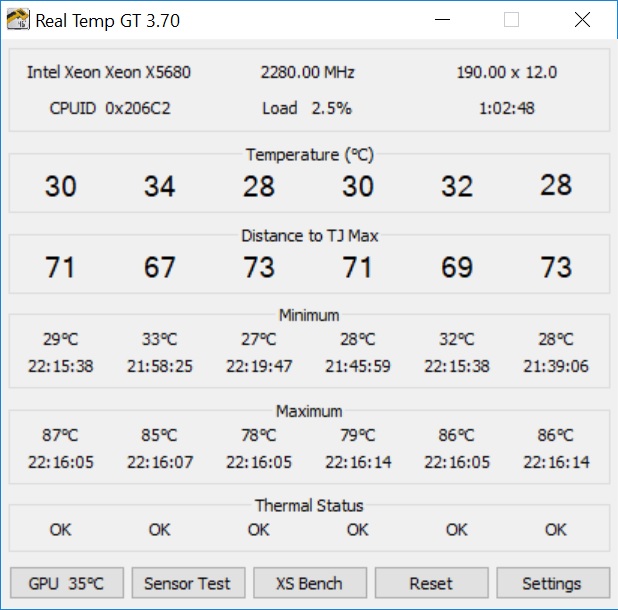Click the Load 2.5% value
Screen dimensions: 618x610
[307, 108]
